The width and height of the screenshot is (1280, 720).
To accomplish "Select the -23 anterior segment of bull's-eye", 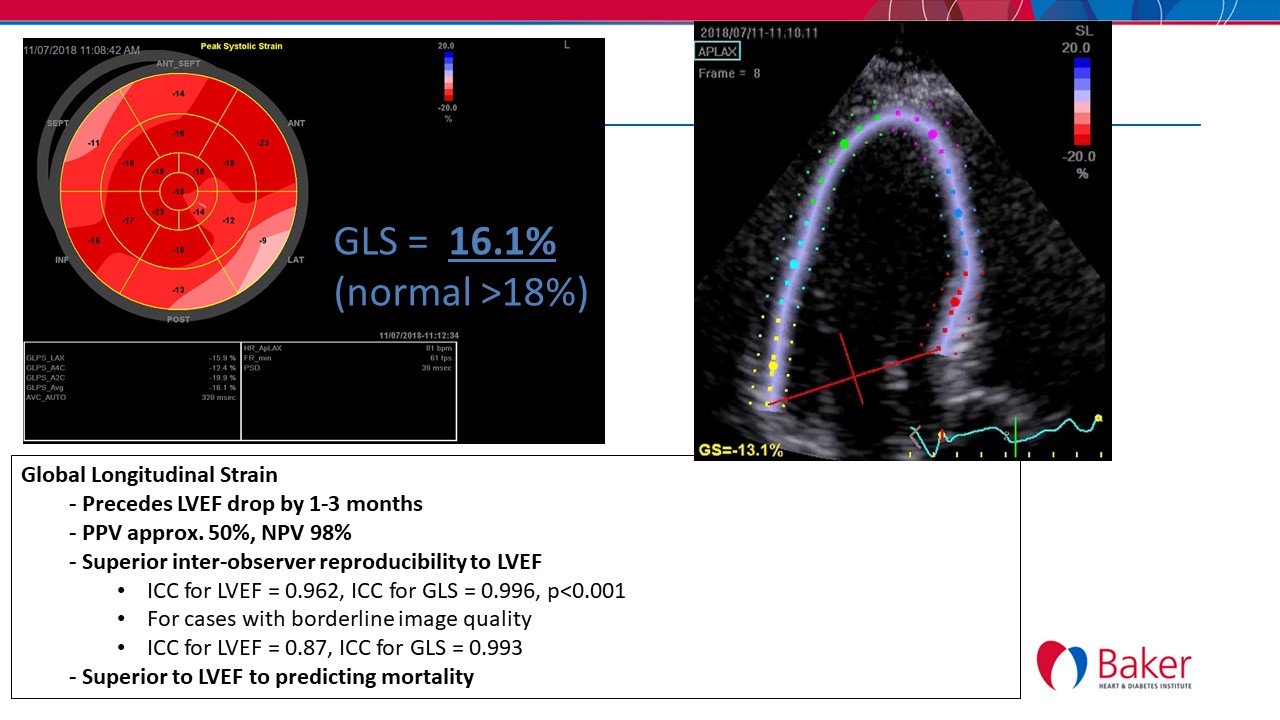I will pos(262,143).
